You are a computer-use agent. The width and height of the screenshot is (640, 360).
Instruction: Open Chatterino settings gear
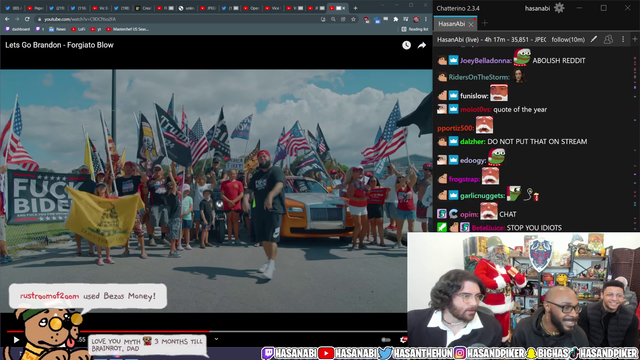(x=559, y=8)
